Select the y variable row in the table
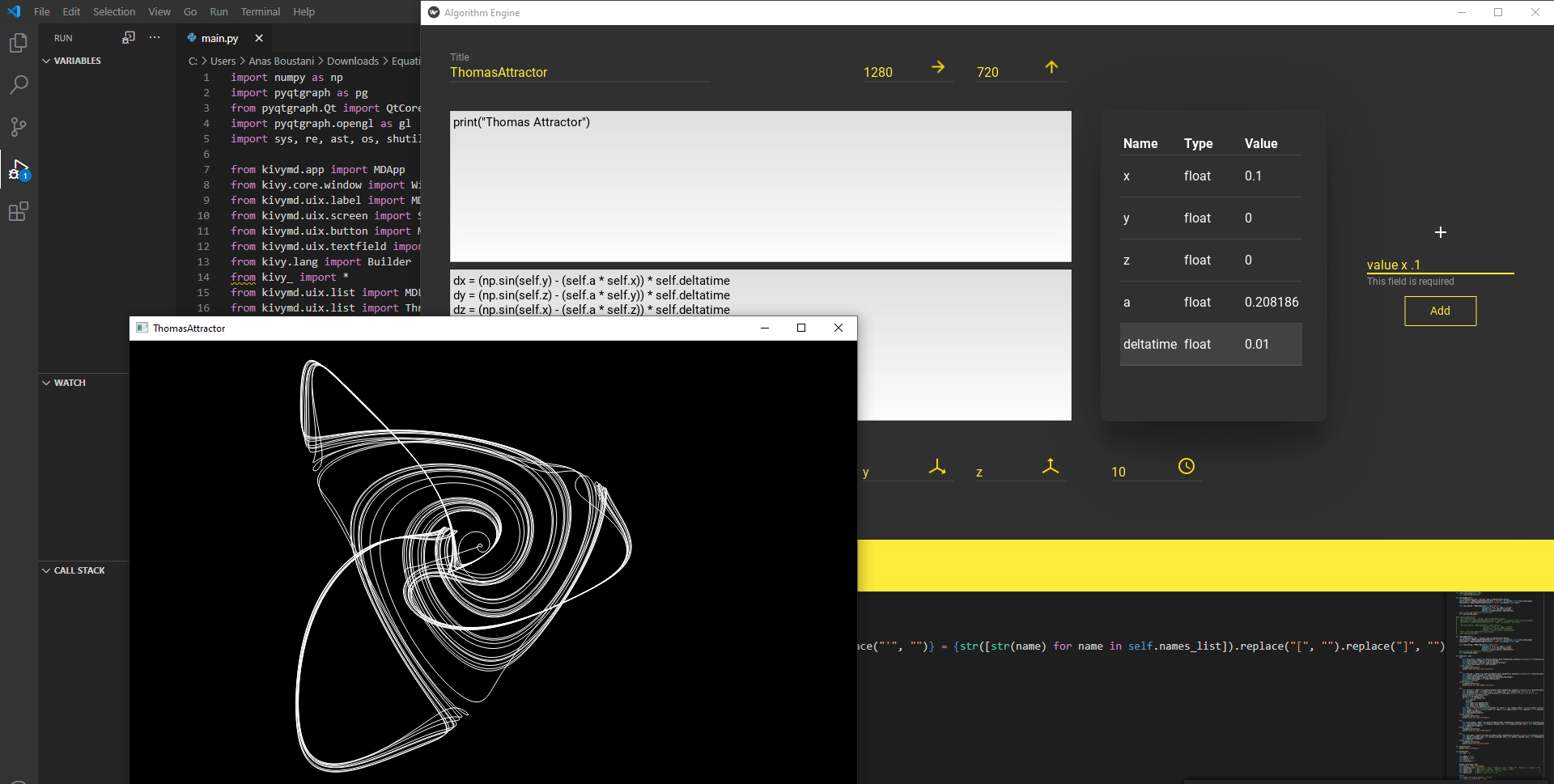This screenshot has height=784, width=1554. (x=1211, y=218)
